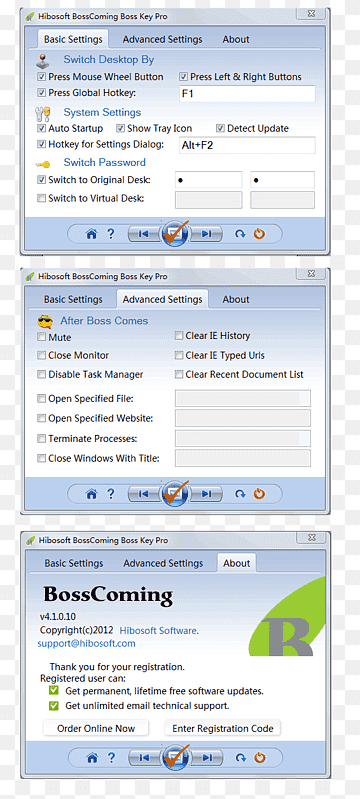Click the global hotkey field showing F1
The height and width of the screenshot is (799, 360).
(247, 94)
